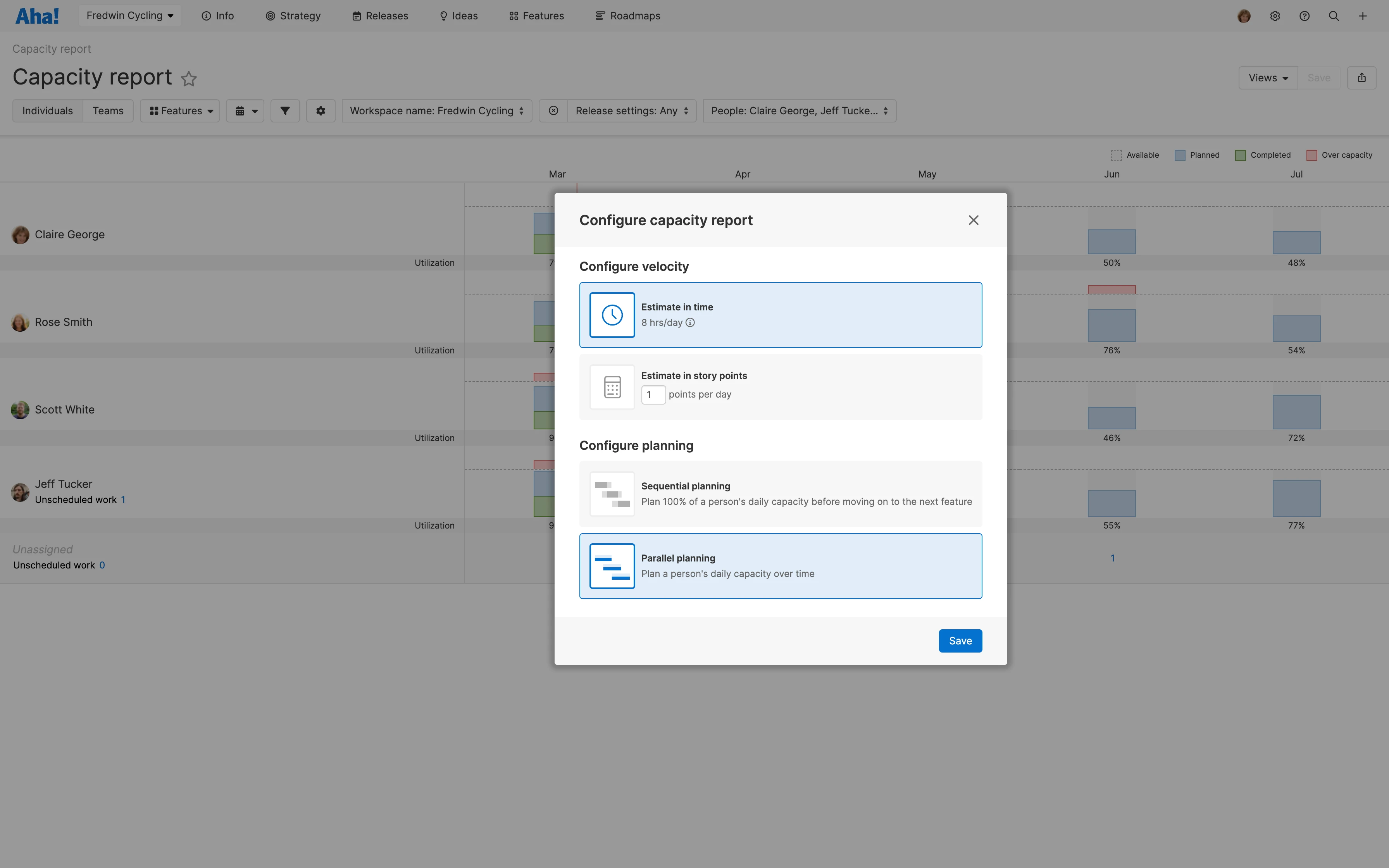This screenshot has width=1389, height=868.
Task: Star the Capacity report as favorite
Action: (189, 79)
